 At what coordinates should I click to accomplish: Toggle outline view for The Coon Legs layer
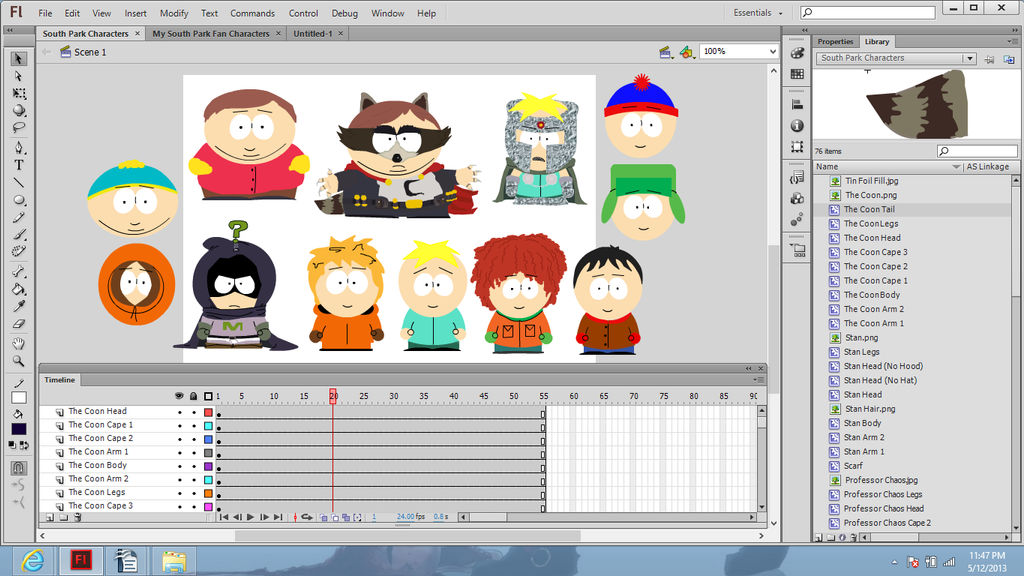click(208, 493)
